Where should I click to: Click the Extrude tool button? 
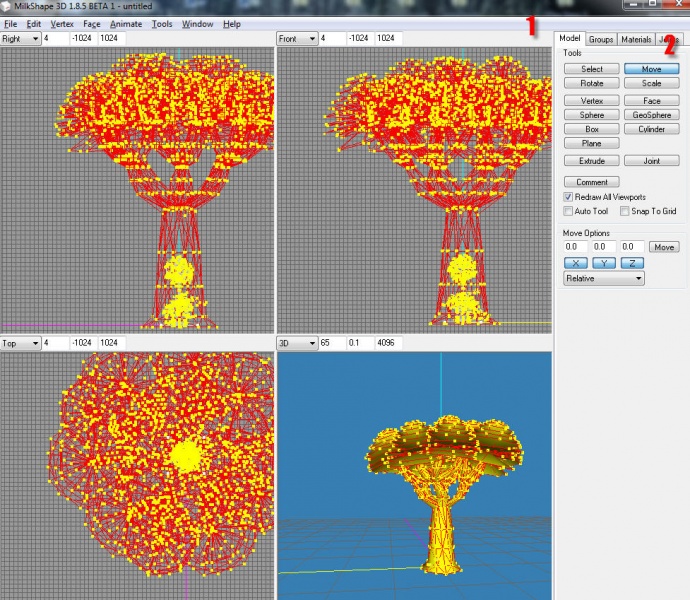[x=592, y=161]
